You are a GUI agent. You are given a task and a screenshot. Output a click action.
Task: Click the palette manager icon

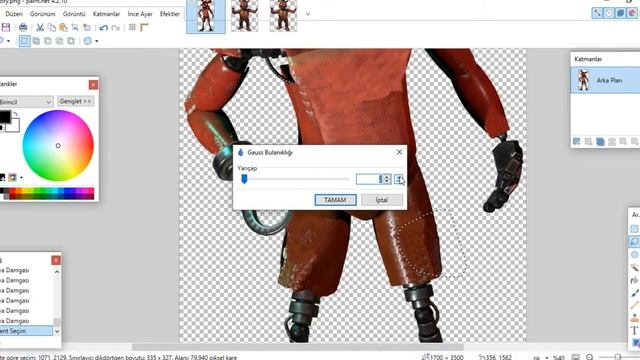point(12,177)
